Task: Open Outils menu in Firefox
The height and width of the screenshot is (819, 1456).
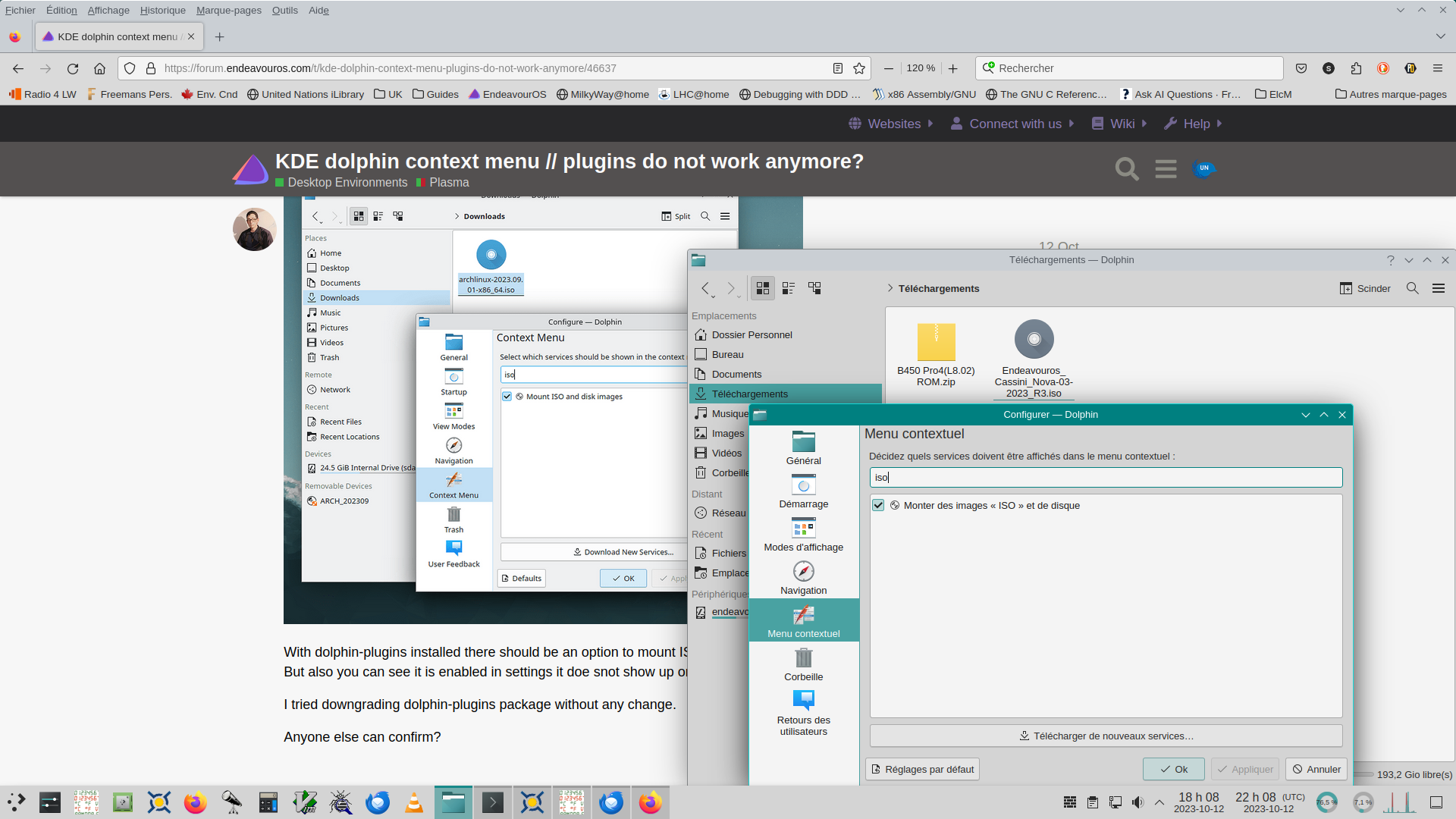Action: (x=285, y=10)
